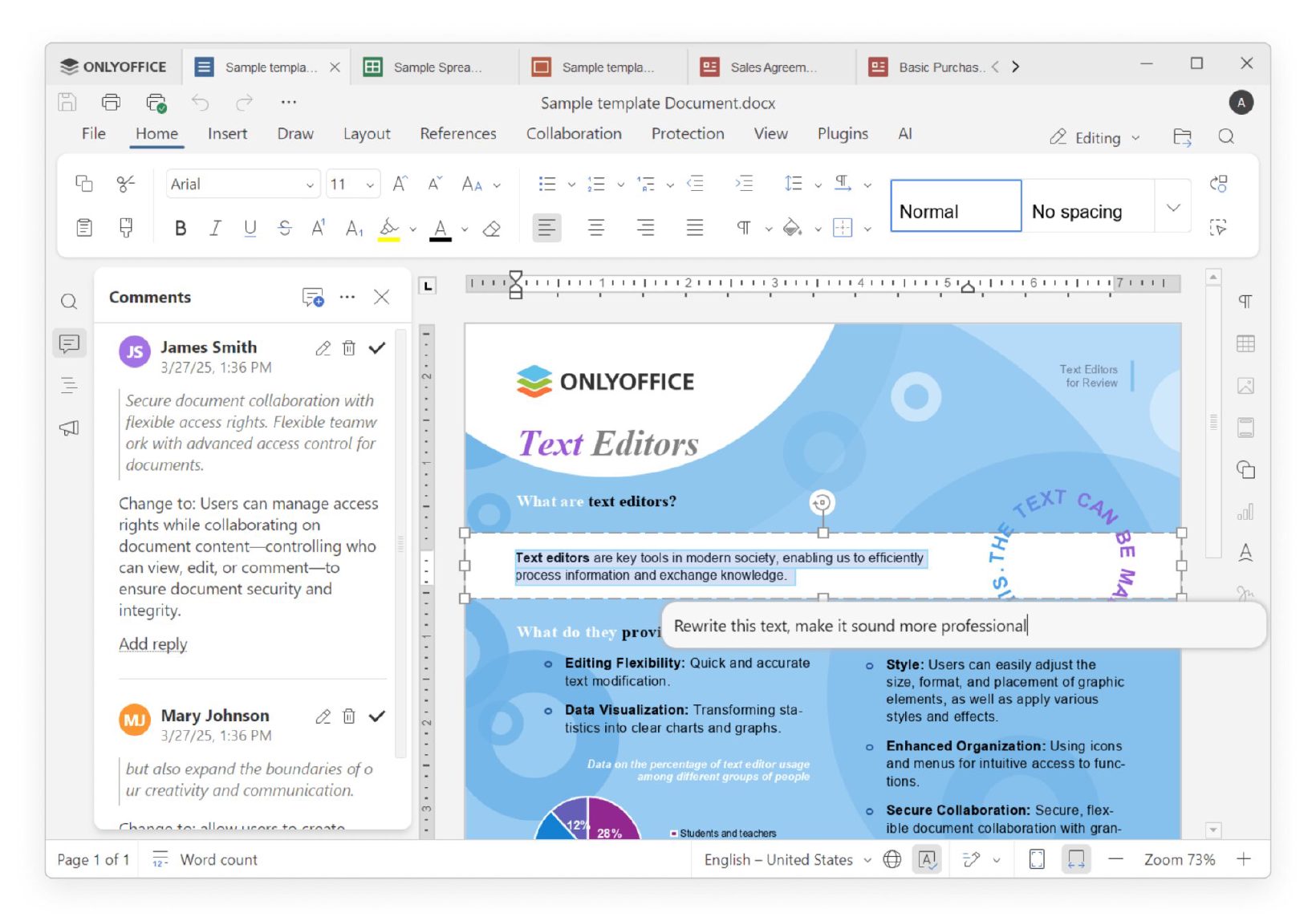Viewport: 1316px width, 921px height.
Task: Click the Add comment icon in Comments panel
Action: [313, 298]
